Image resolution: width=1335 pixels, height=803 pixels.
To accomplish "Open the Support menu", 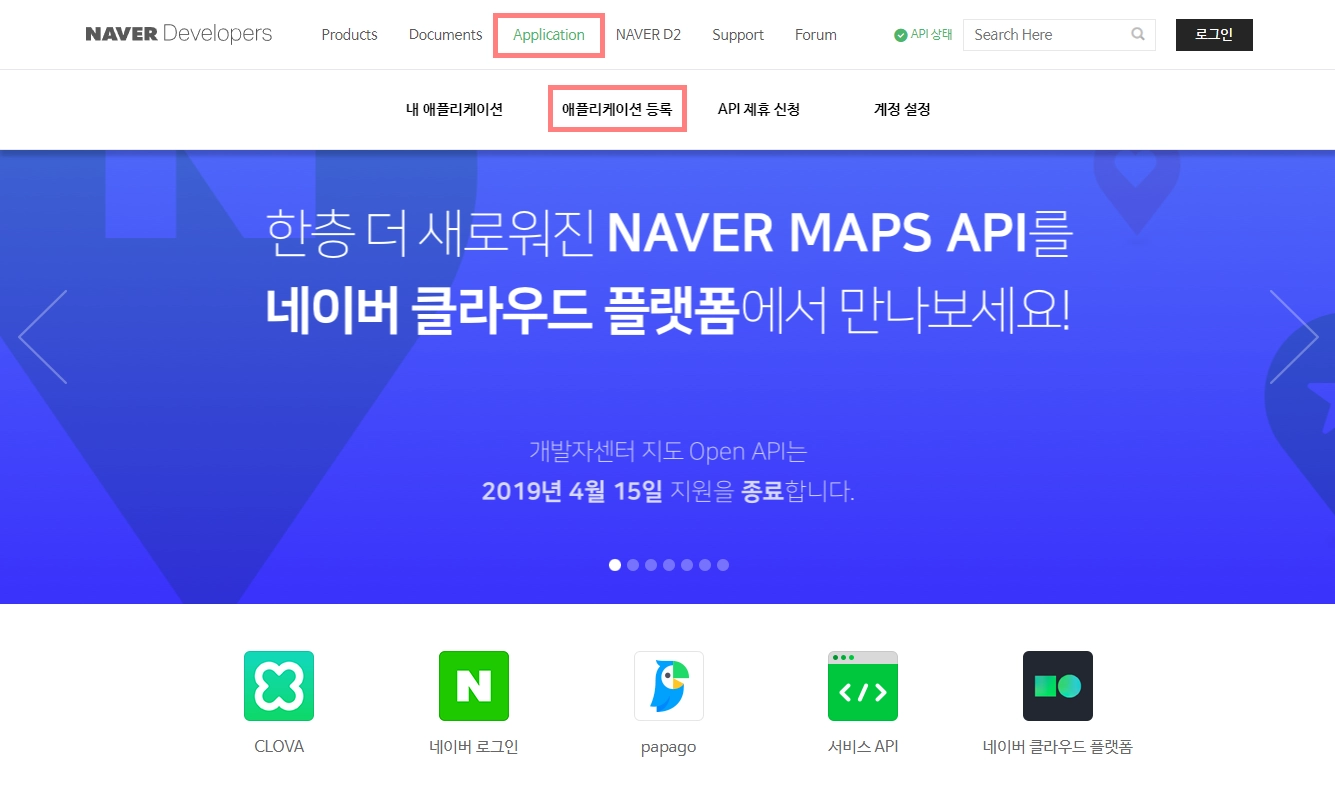I will 738,35.
